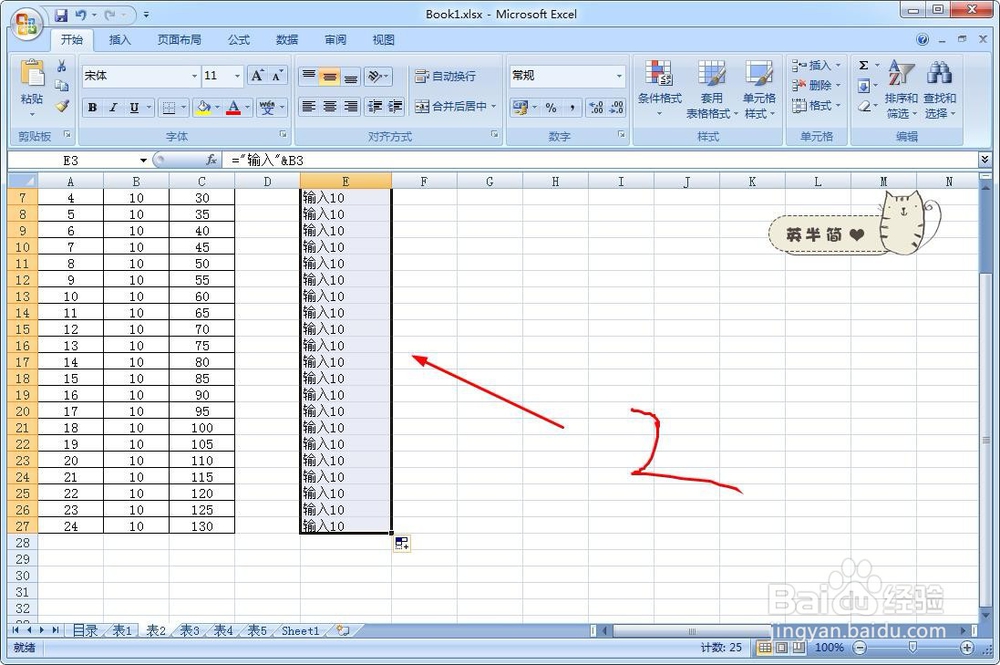Select column E header

click(x=346, y=181)
